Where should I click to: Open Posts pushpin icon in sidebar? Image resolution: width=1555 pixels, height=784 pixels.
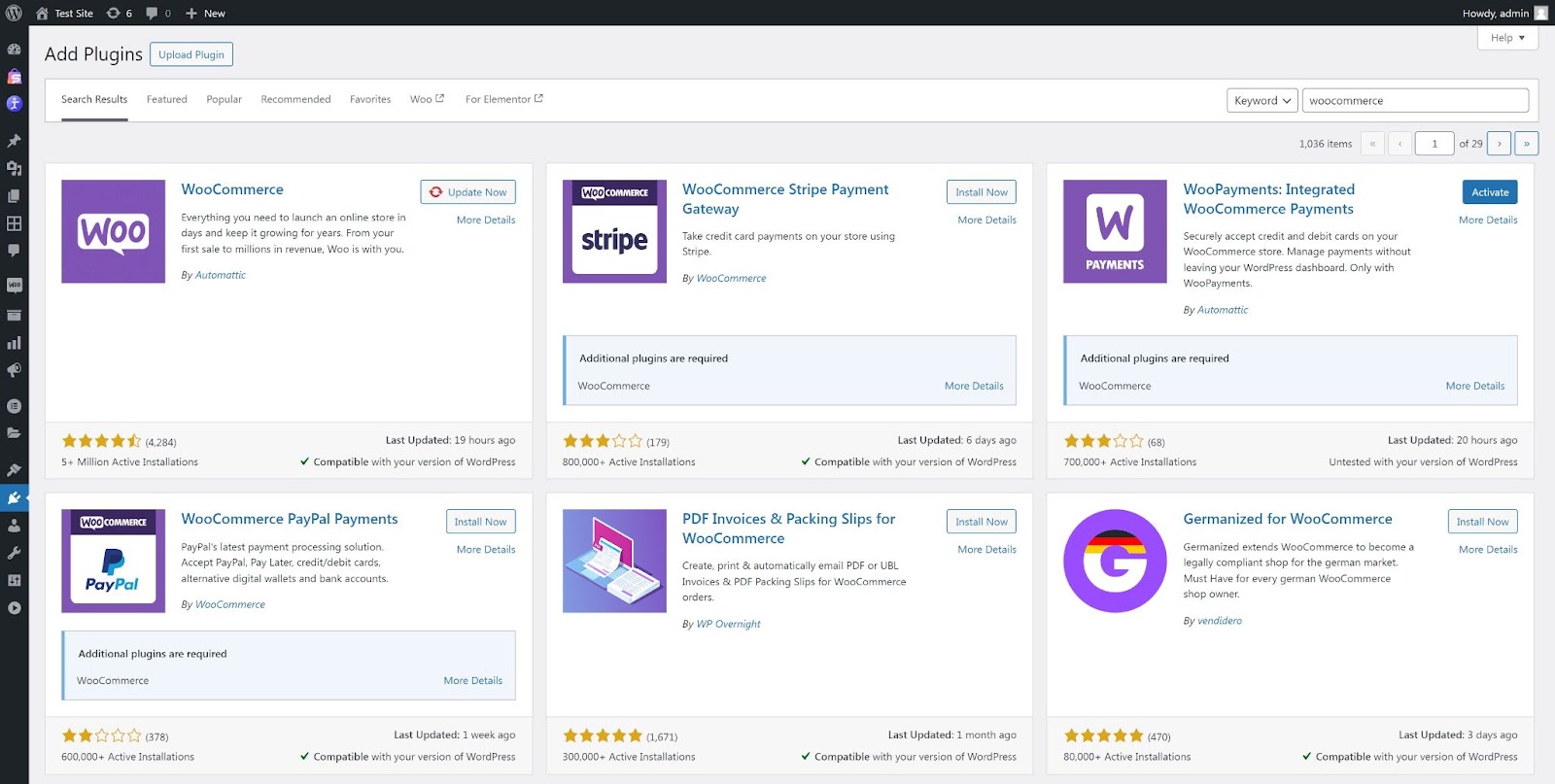tap(14, 141)
